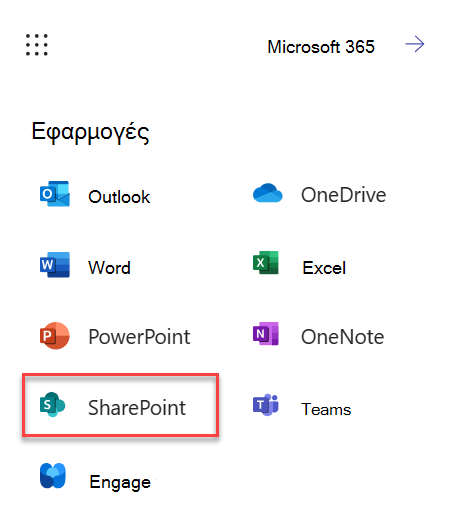Screen dimensions: 450x517
Task: Click the Engage label
Action: click(x=120, y=482)
